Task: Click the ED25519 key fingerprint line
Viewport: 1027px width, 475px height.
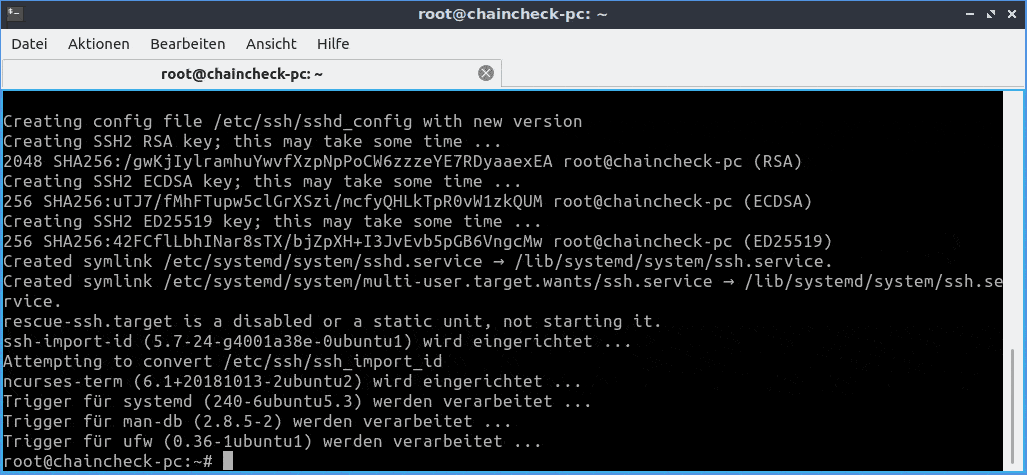Action: (418, 241)
